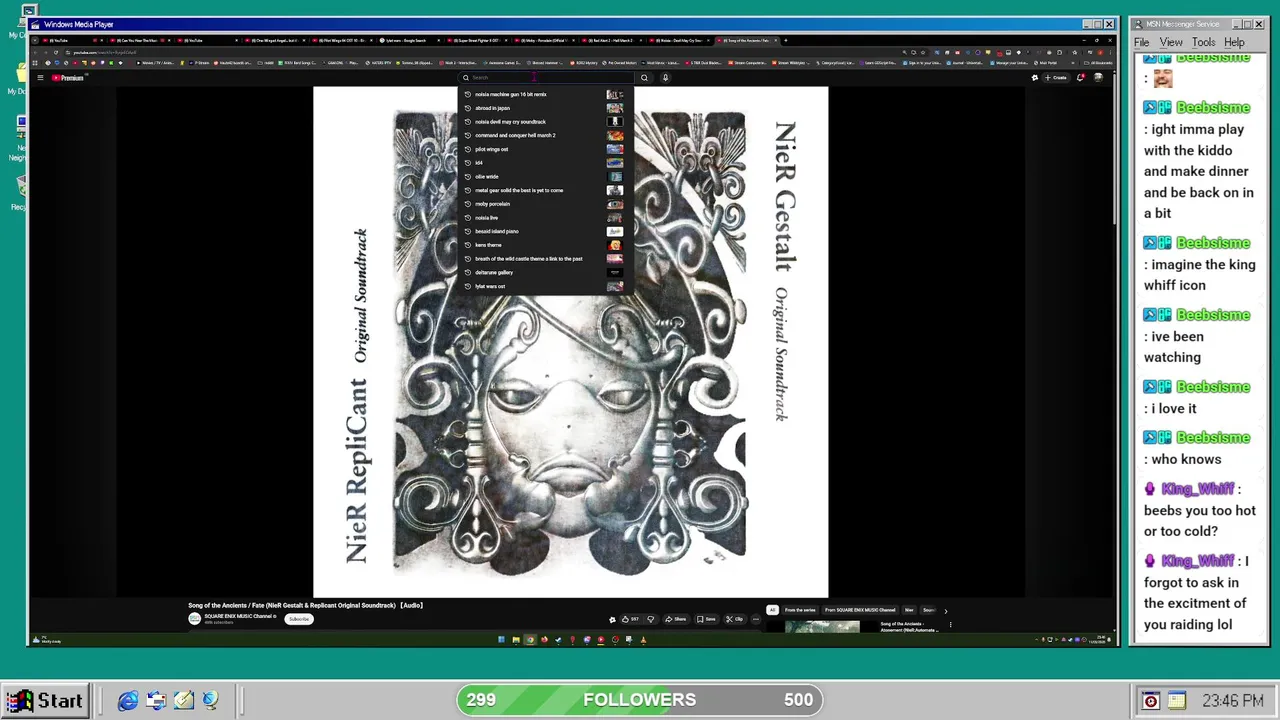Click history clock icon beside 'pilot wings ost'
Image resolution: width=1280 pixels, height=720 pixels.
tap(467, 149)
